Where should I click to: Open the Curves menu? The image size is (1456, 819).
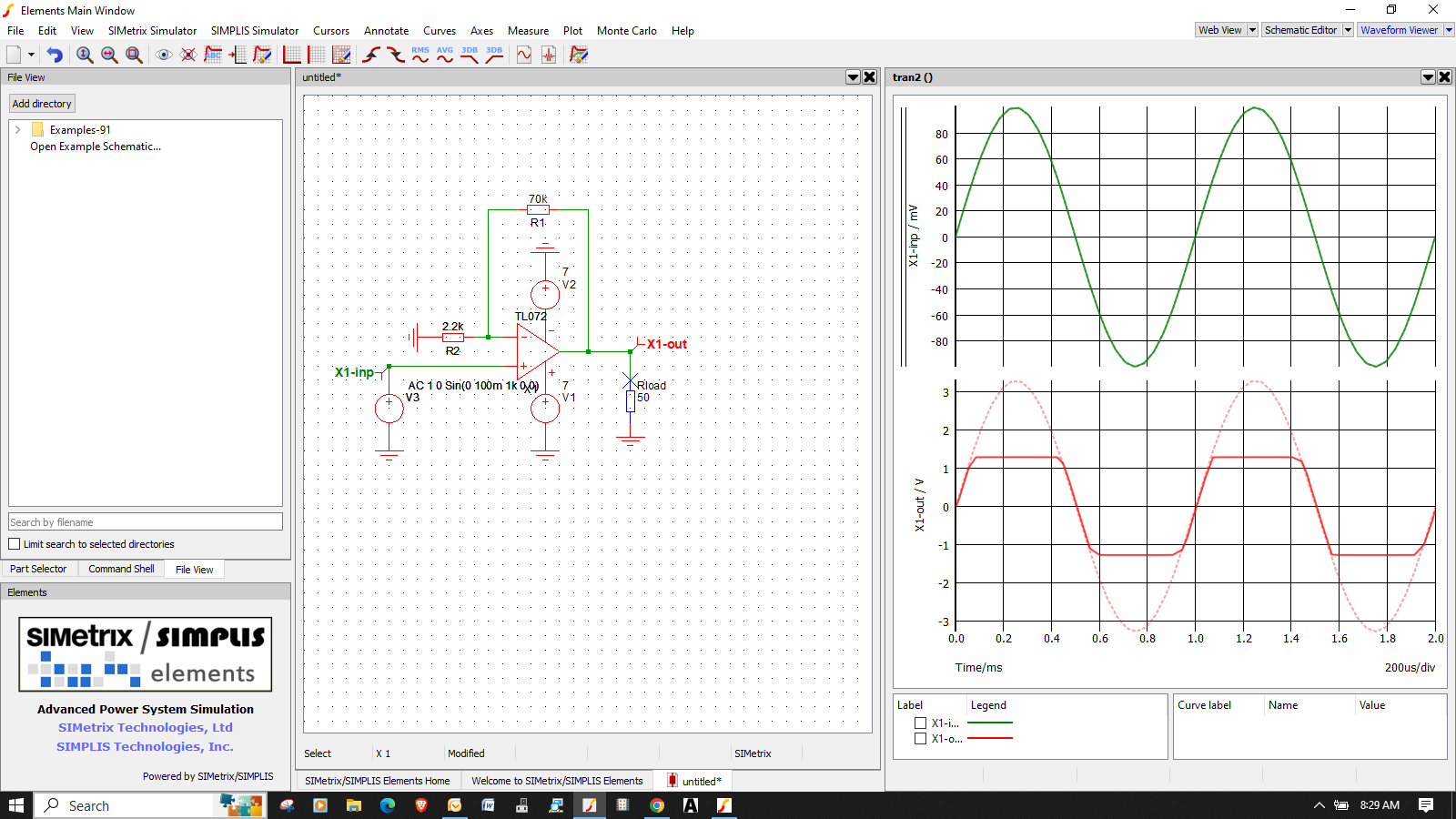click(440, 31)
